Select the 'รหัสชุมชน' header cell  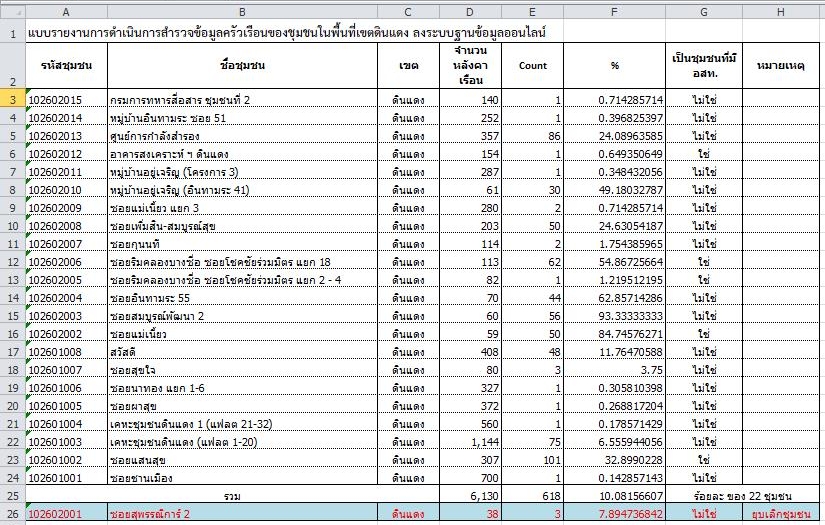pyautogui.click(x=66, y=66)
